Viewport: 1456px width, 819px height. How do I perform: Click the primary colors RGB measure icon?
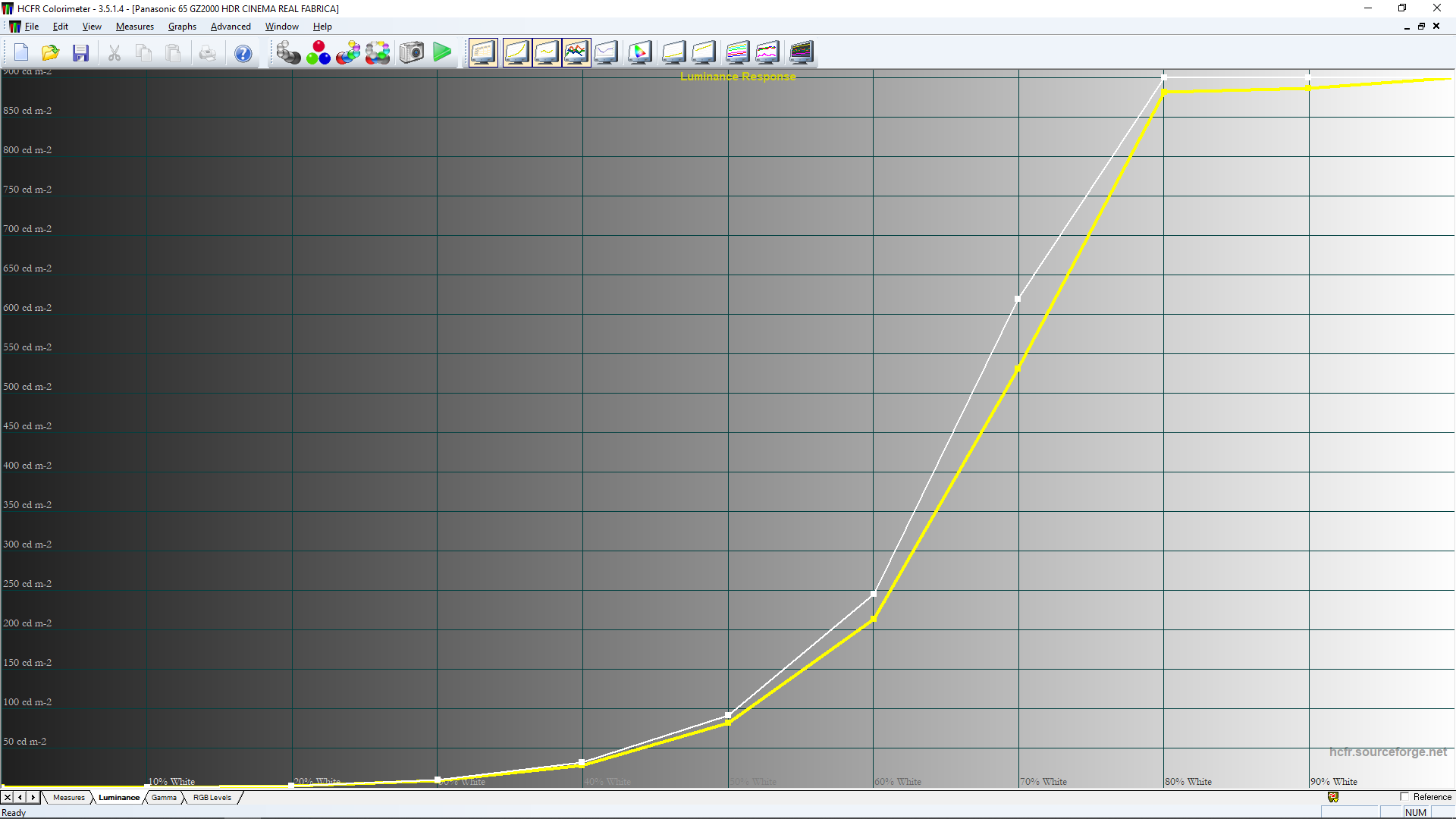coord(318,53)
